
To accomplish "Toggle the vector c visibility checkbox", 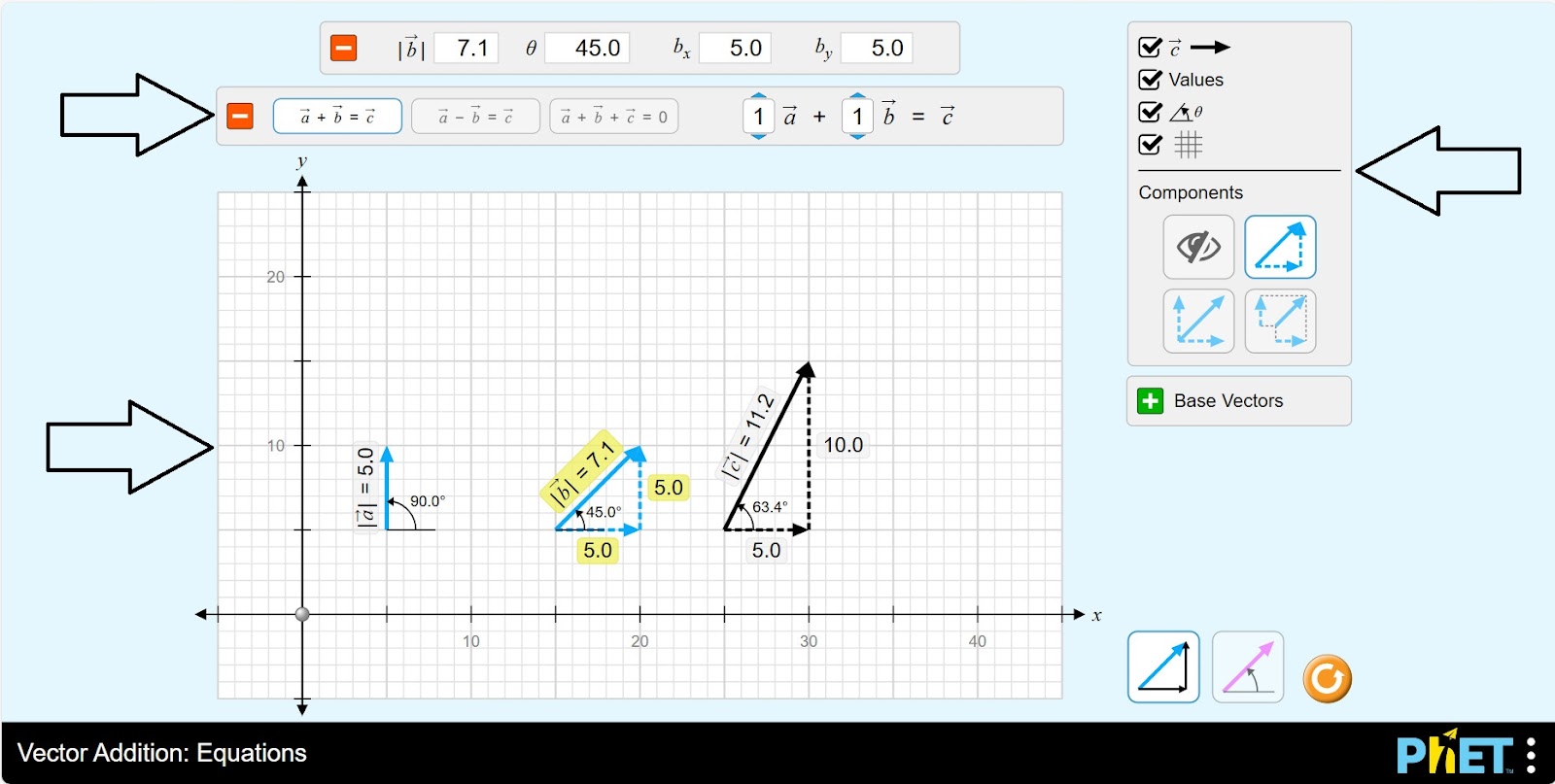I will (1151, 48).
